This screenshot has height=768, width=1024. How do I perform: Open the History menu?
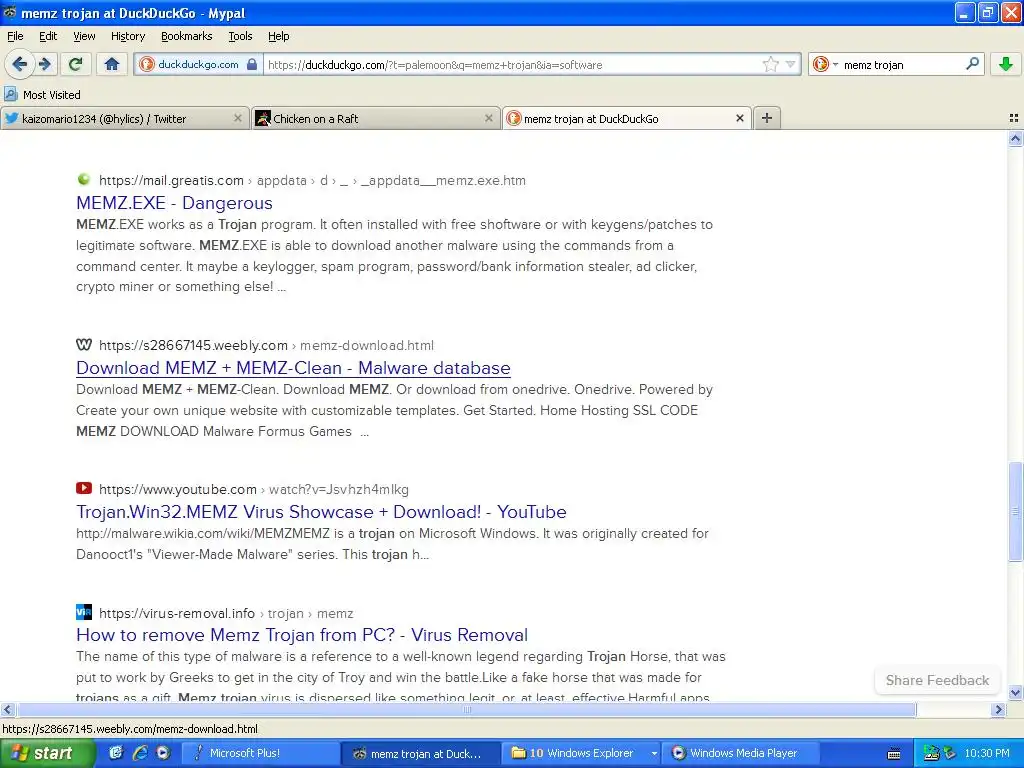click(x=127, y=36)
